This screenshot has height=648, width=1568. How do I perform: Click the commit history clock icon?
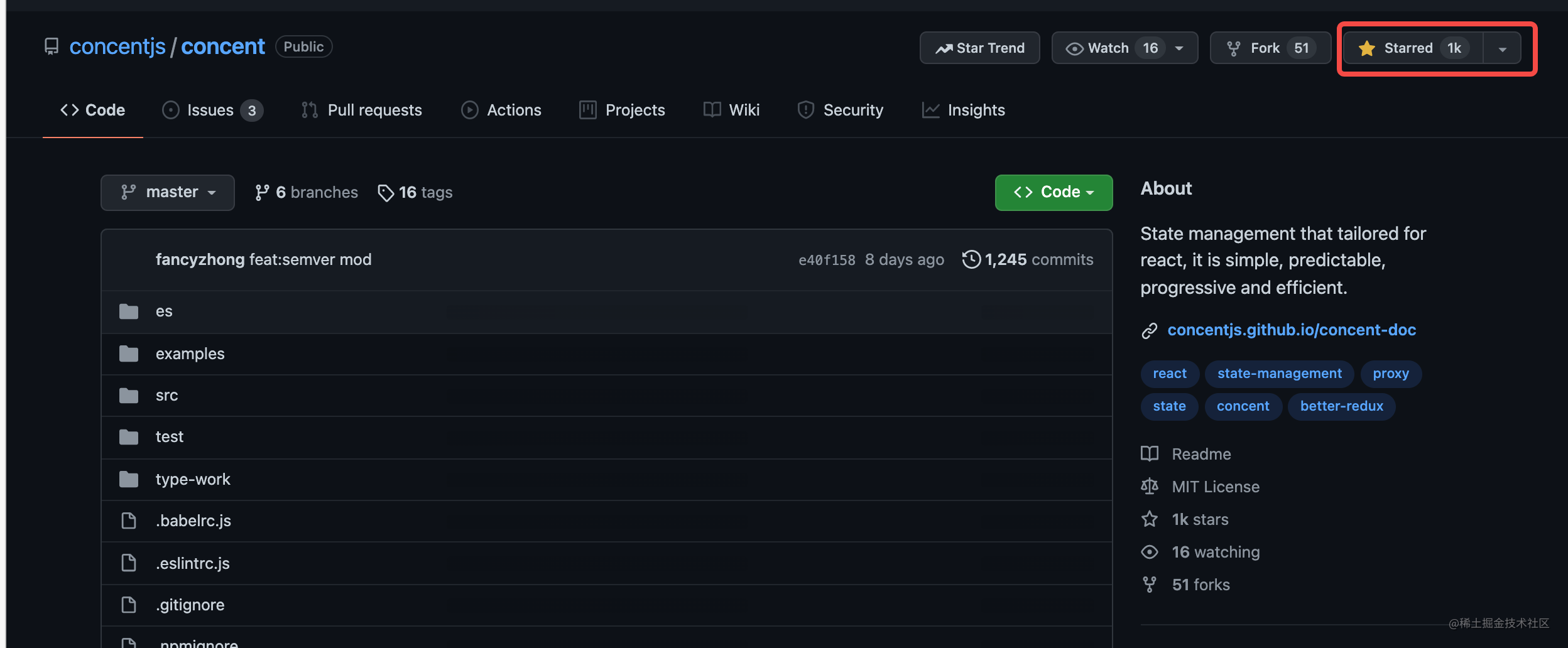pyautogui.click(x=971, y=259)
